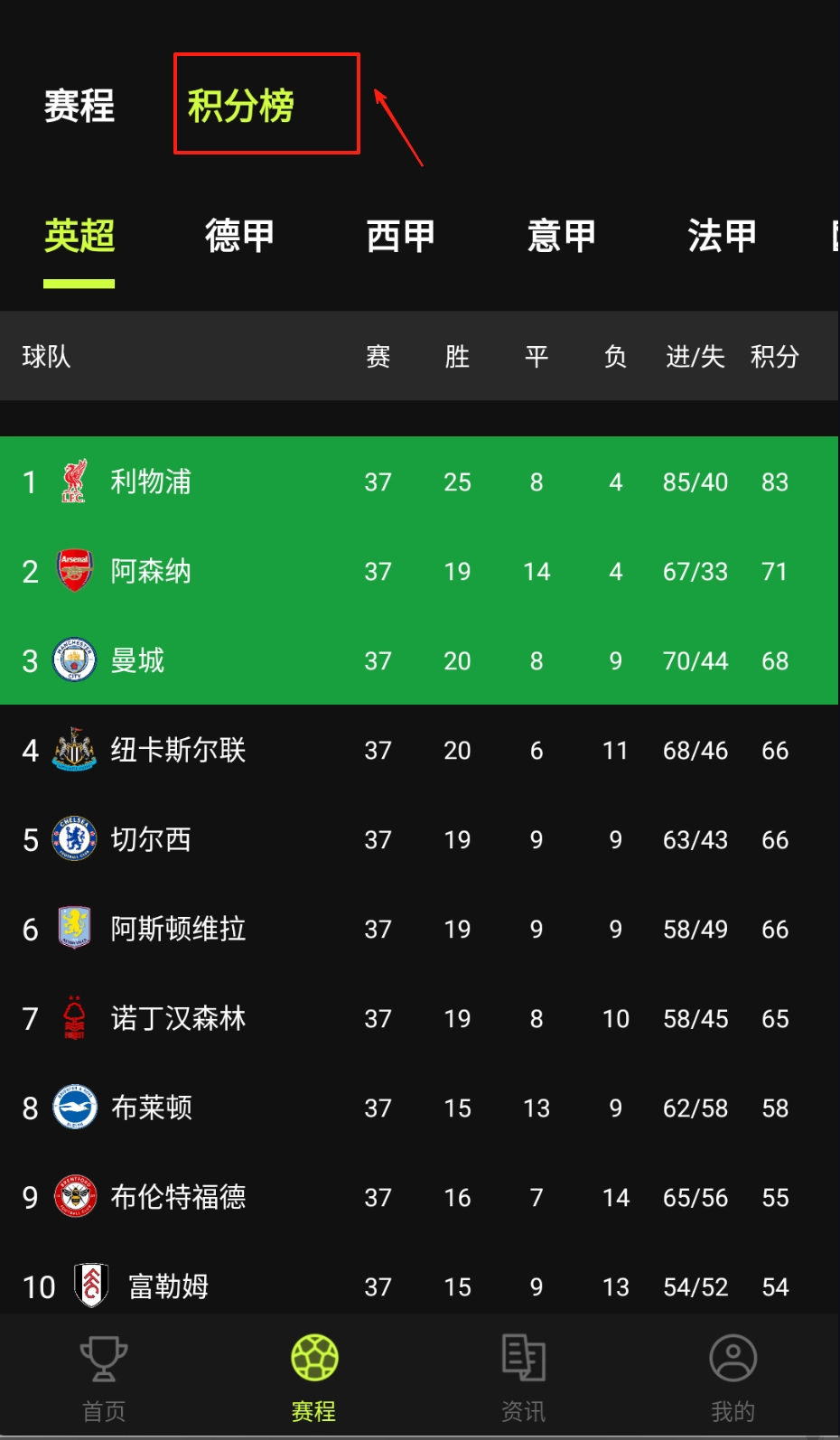This screenshot has height=1440, width=840.
Task: Open the 意甲 league tab
Action: pos(561,236)
